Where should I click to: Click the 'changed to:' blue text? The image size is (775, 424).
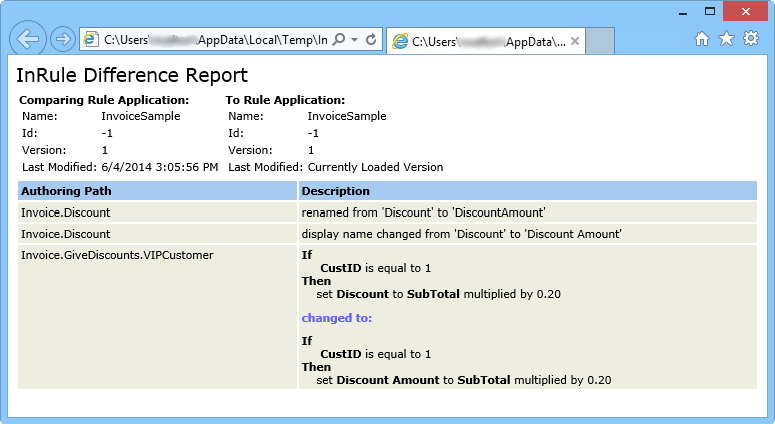coord(337,318)
